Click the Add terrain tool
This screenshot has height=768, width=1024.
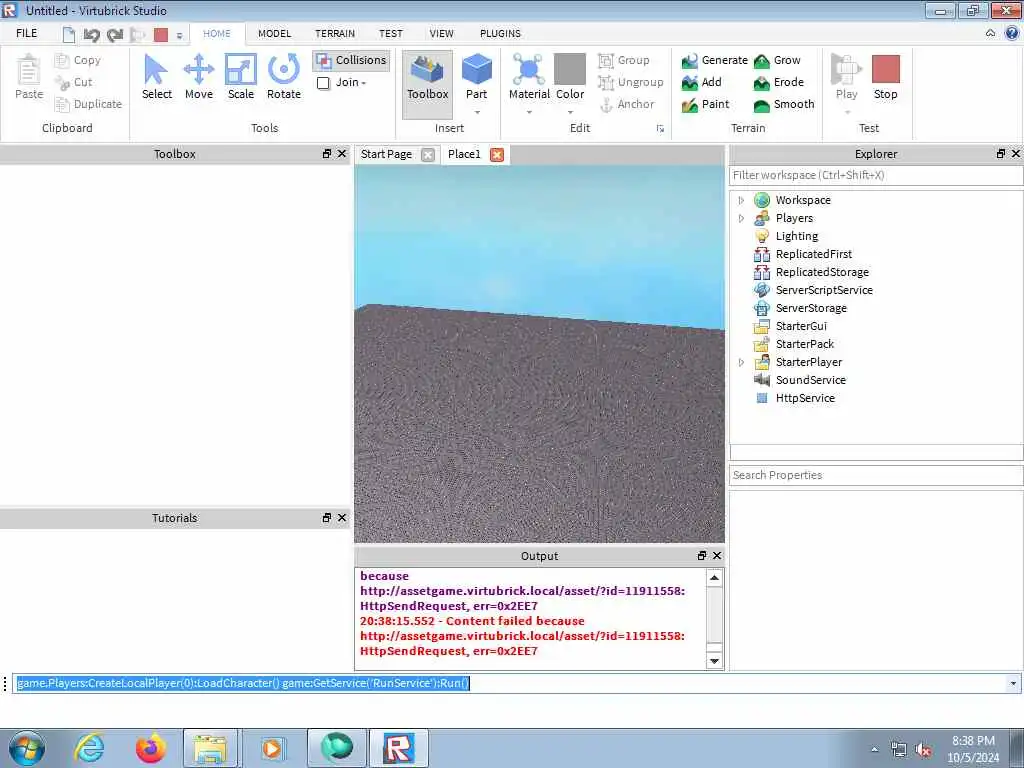pos(701,82)
